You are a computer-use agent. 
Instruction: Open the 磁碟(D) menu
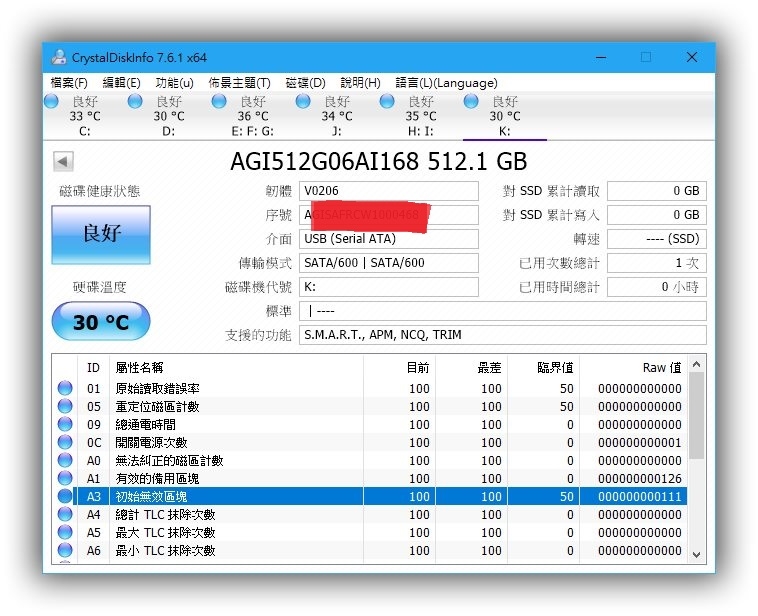(305, 83)
